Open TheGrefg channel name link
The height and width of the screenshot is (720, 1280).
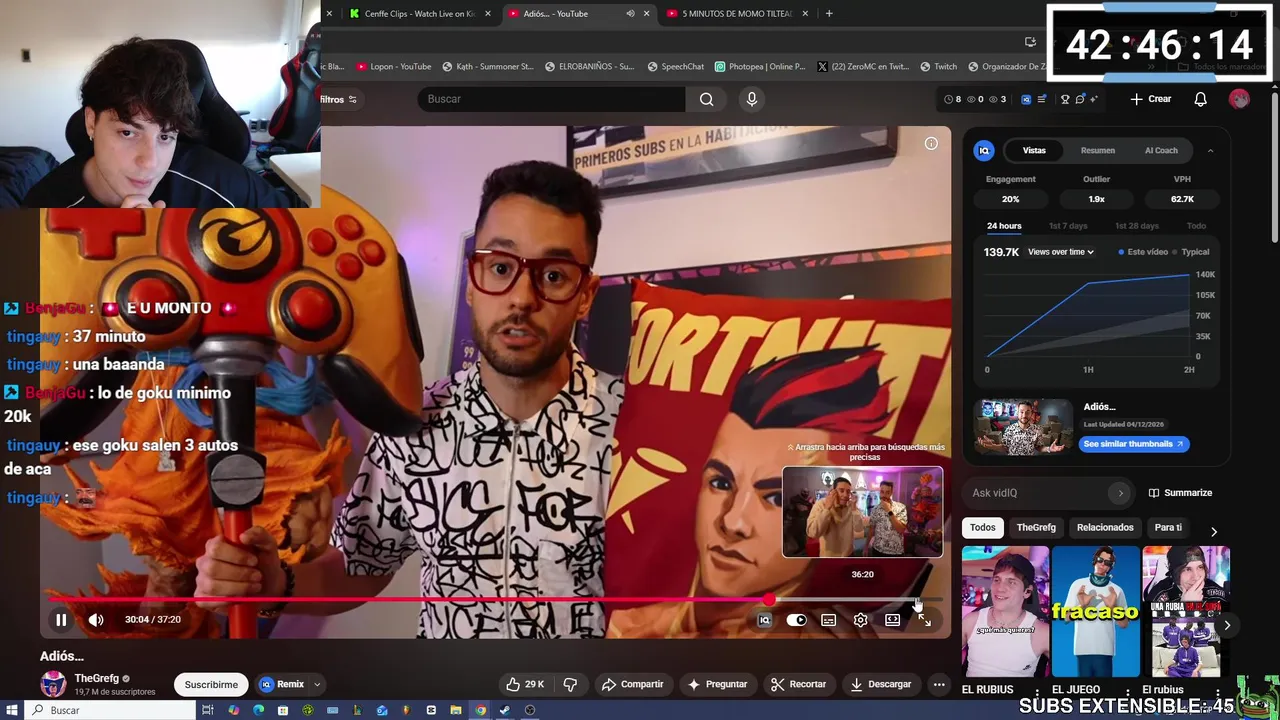[96, 678]
